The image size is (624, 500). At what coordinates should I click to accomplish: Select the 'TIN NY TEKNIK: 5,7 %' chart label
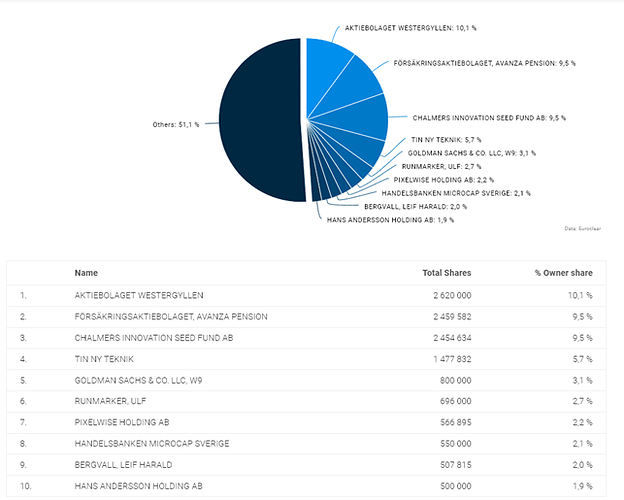(x=446, y=140)
